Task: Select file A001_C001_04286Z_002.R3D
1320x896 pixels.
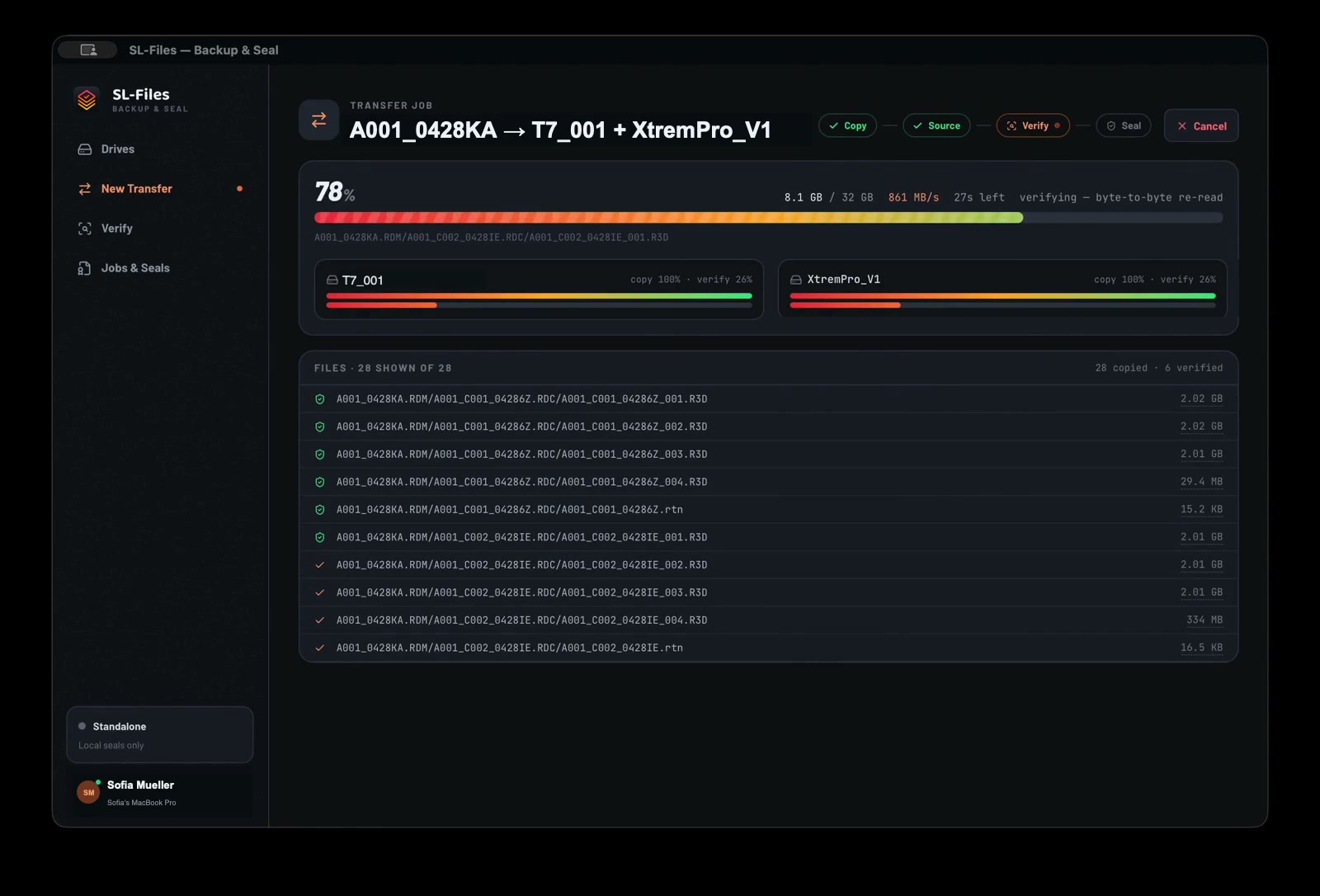Action: 768,427
